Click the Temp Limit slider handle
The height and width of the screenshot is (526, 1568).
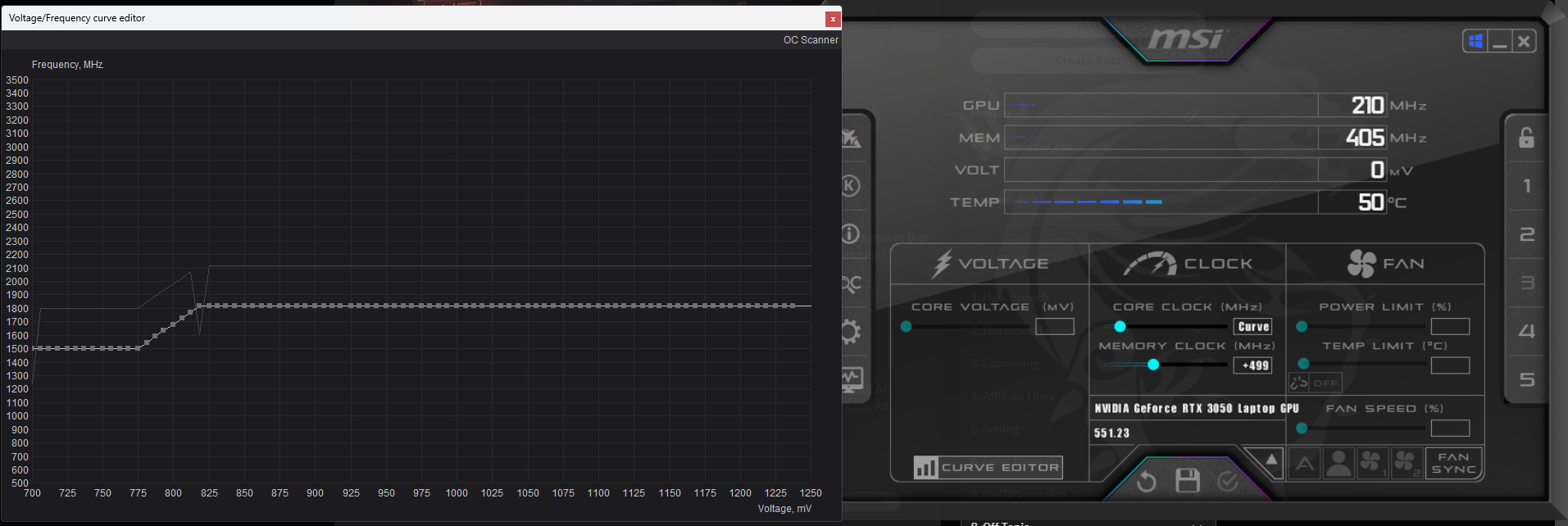(1304, 363)
